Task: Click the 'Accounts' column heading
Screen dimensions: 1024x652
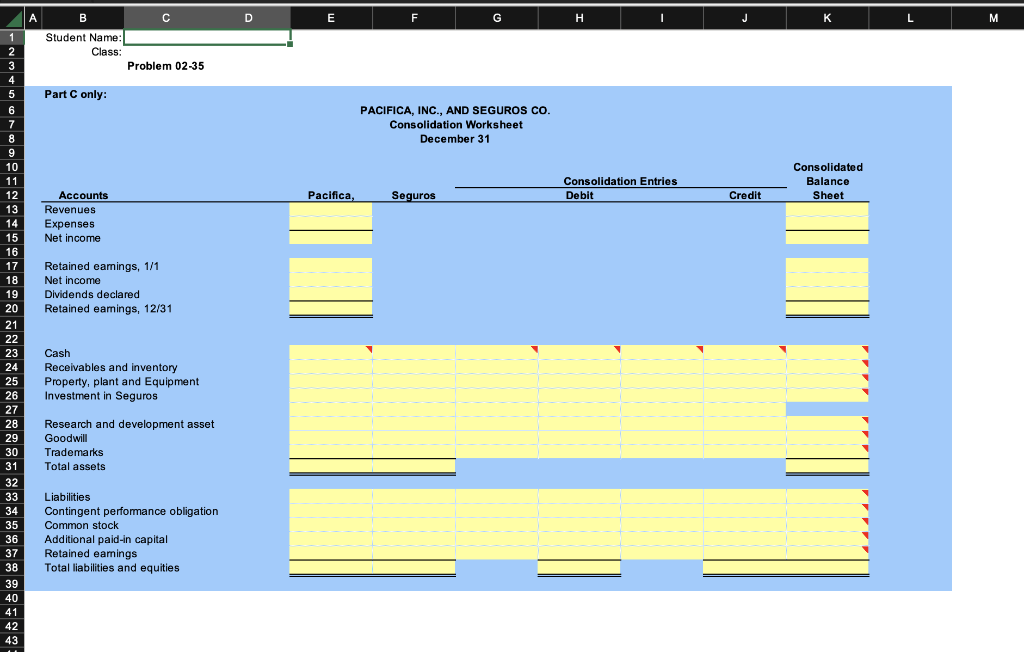Action: tap(84, 195)
